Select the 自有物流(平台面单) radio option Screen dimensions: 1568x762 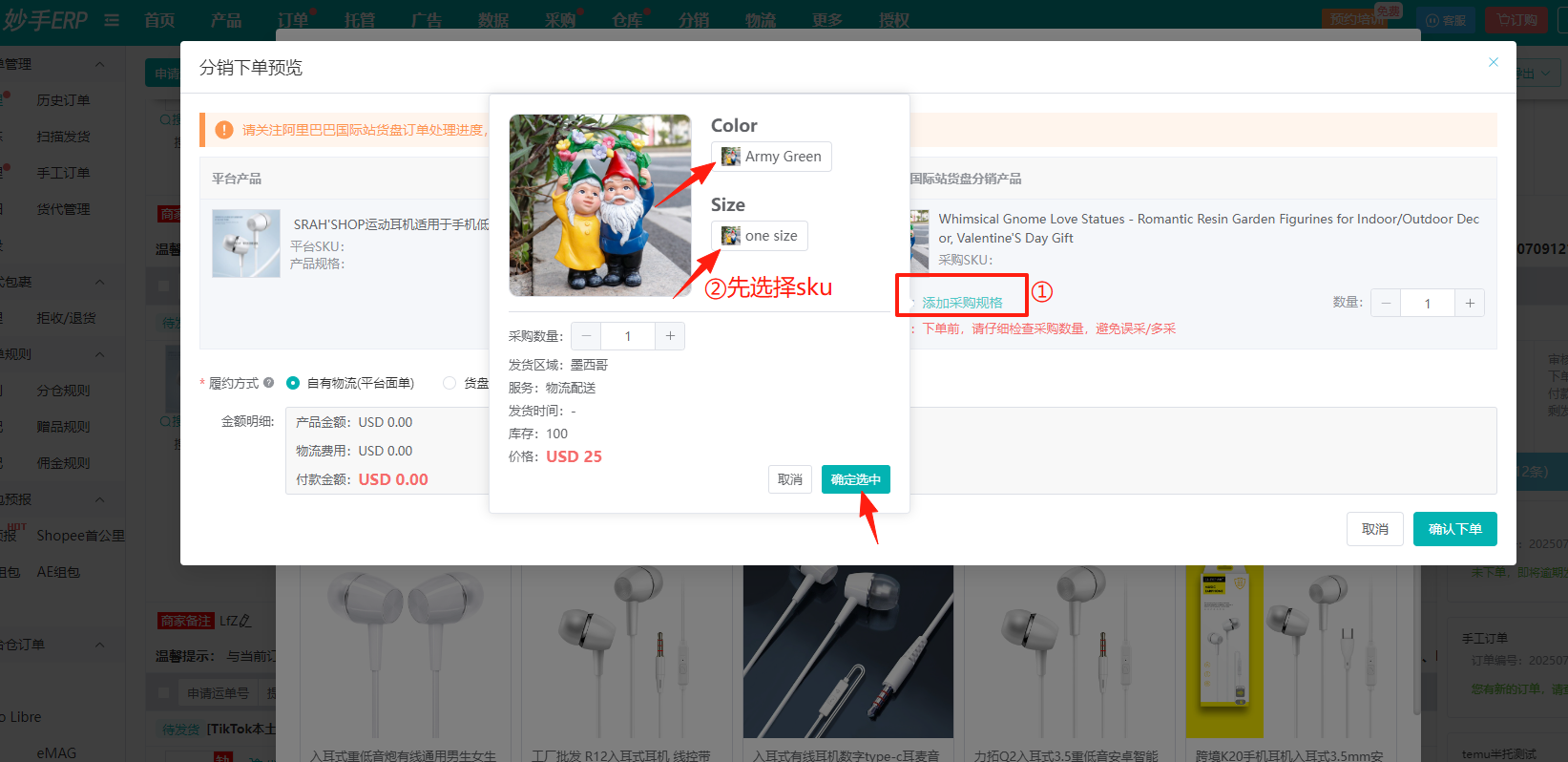(293, 383)
